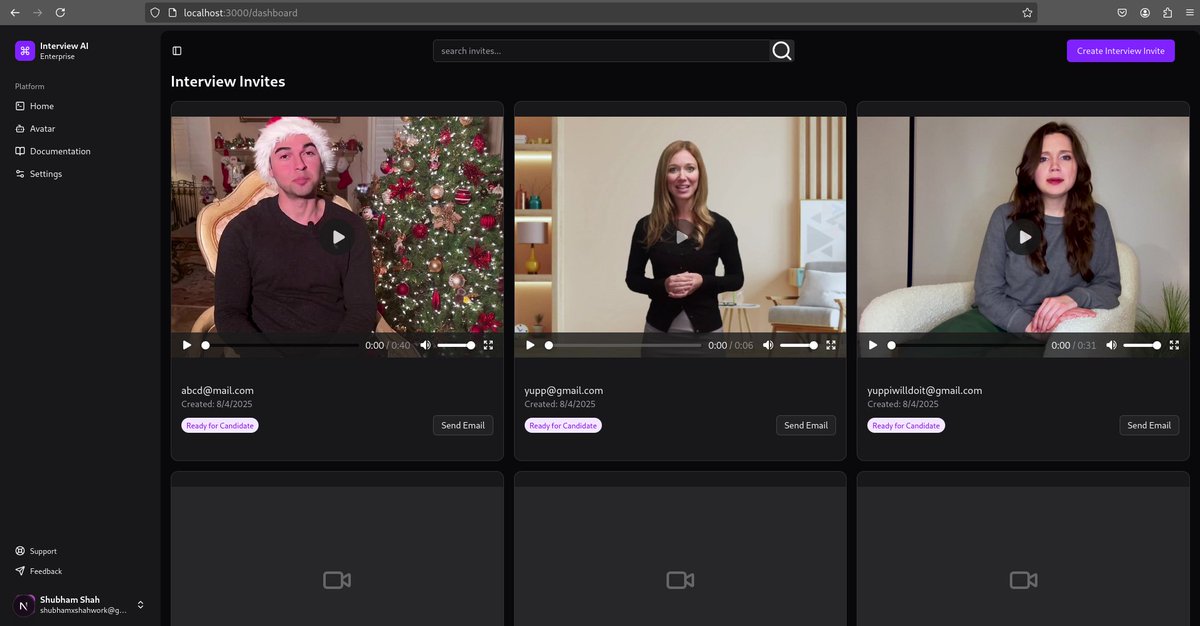Play the yupp@gmail.com video via center overlay
1200x626 pixels.
pos(681,237)
